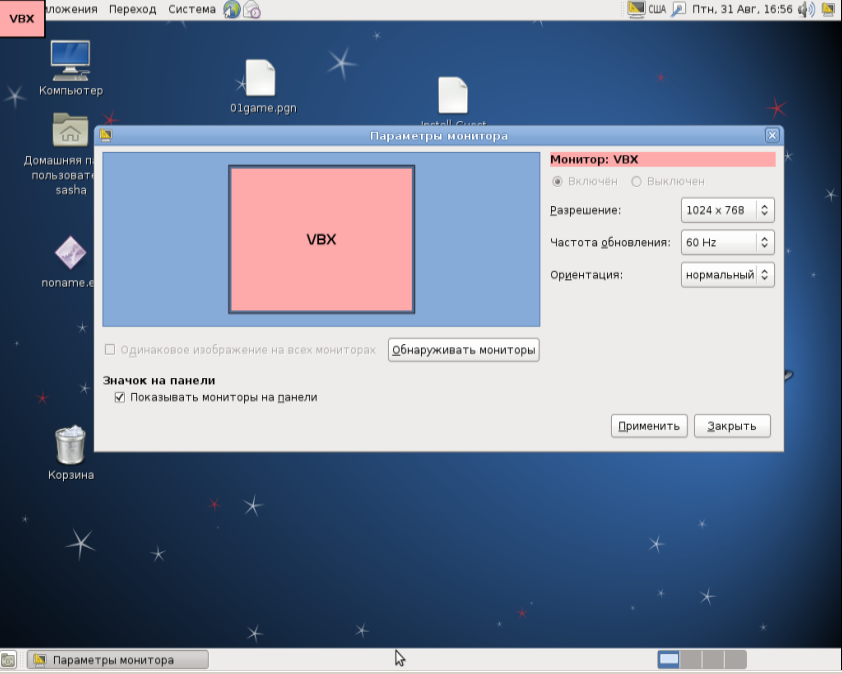The height and width of the screenshot is (674, 842).
Task: Click the Закрыть button
Action: point(732,426)
